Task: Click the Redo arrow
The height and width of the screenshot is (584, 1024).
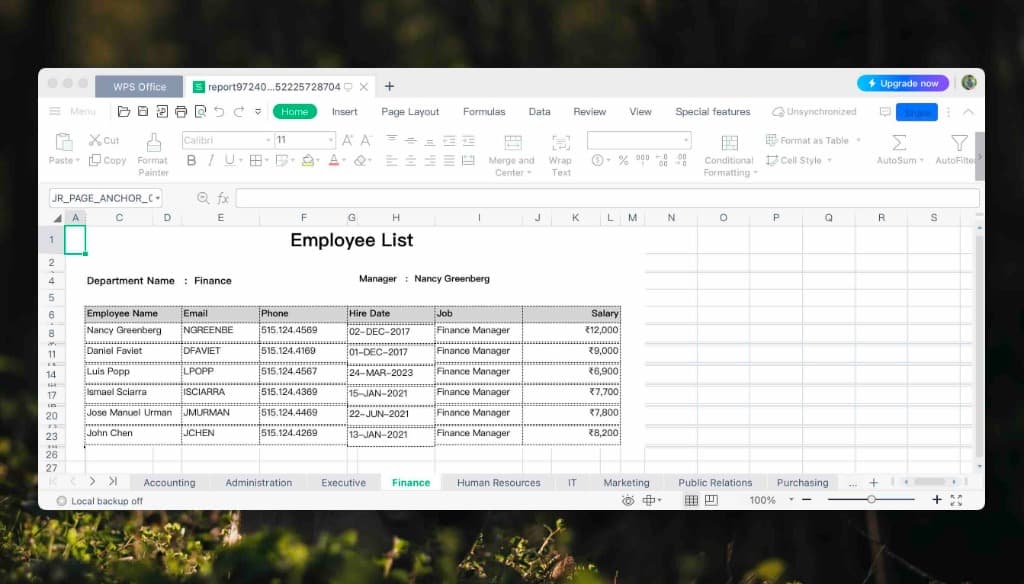Action: pyautogui.click(x=239, y=112)
